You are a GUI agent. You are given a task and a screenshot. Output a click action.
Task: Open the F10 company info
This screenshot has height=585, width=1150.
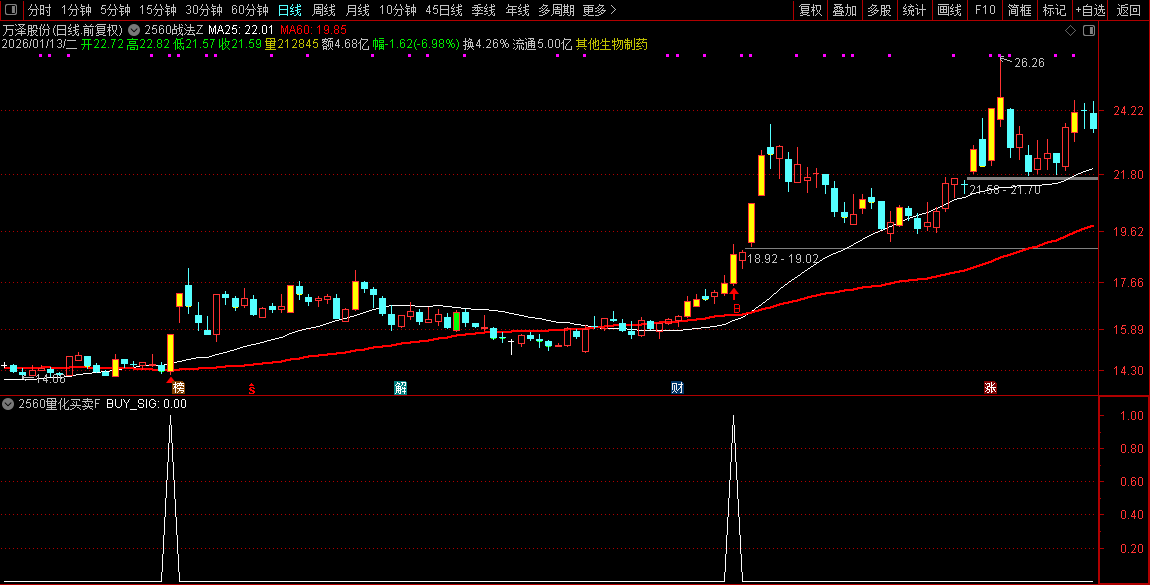click(x=985, y=10)
